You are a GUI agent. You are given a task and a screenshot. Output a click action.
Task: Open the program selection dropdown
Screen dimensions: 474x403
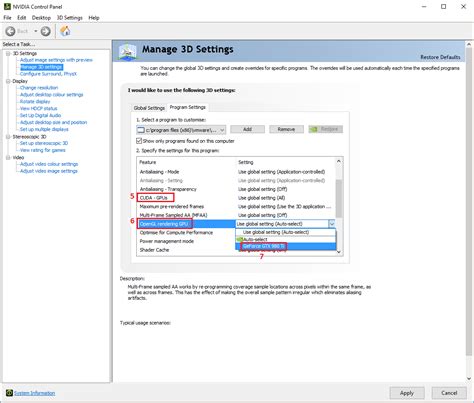(x=181, y=130)
